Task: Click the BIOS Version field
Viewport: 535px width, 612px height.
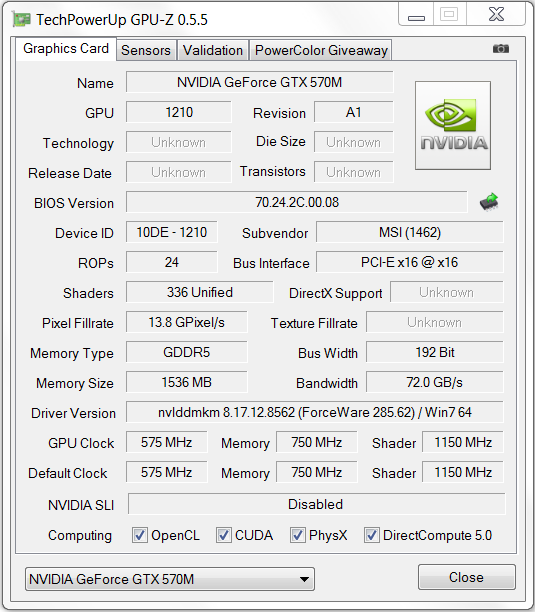Action: [x=297, y=202]
